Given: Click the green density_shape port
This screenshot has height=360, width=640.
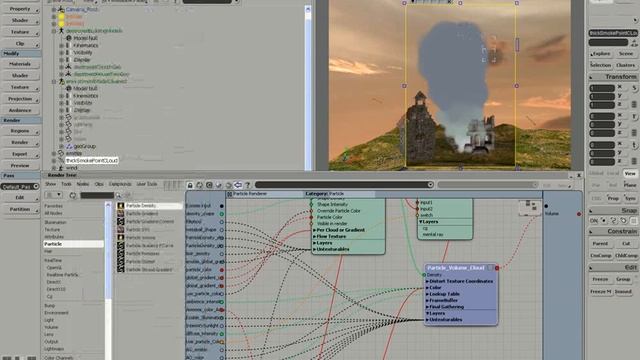Looking at the screenshot, I should (222, 213).
